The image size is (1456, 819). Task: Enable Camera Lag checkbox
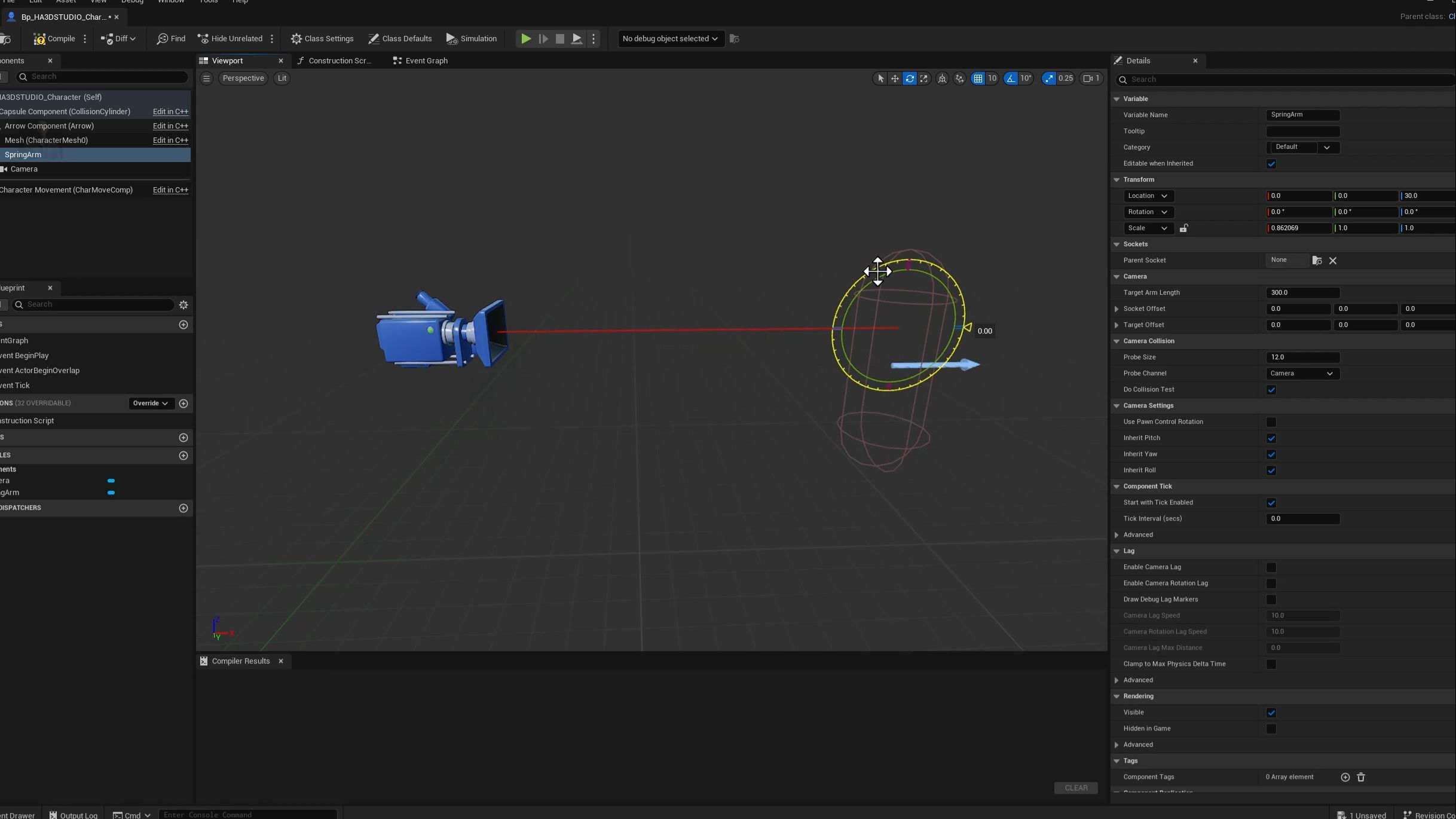click(x=1271, y=567)
